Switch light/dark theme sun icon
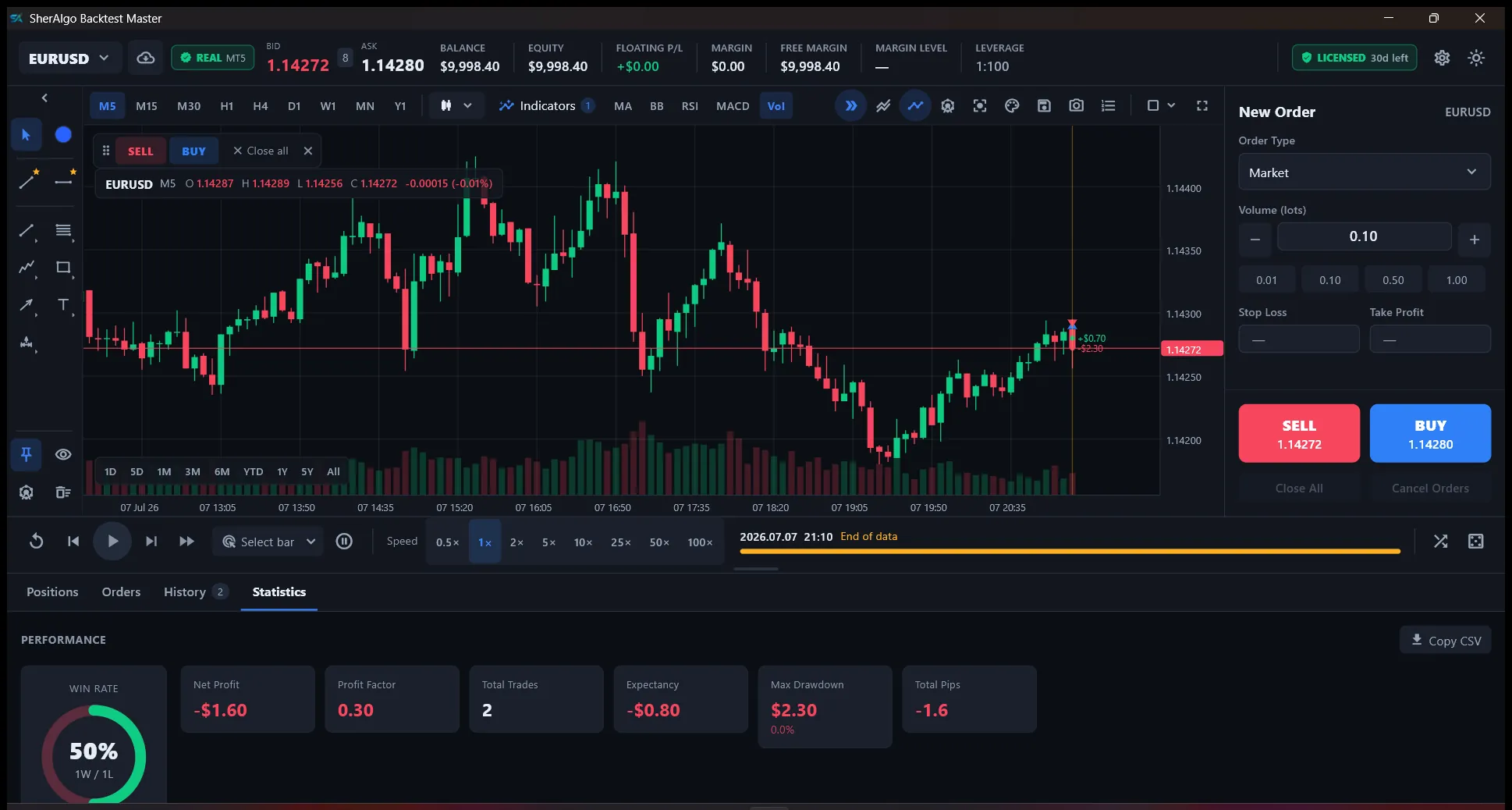1512x810 pixels. coord(1476,58)
